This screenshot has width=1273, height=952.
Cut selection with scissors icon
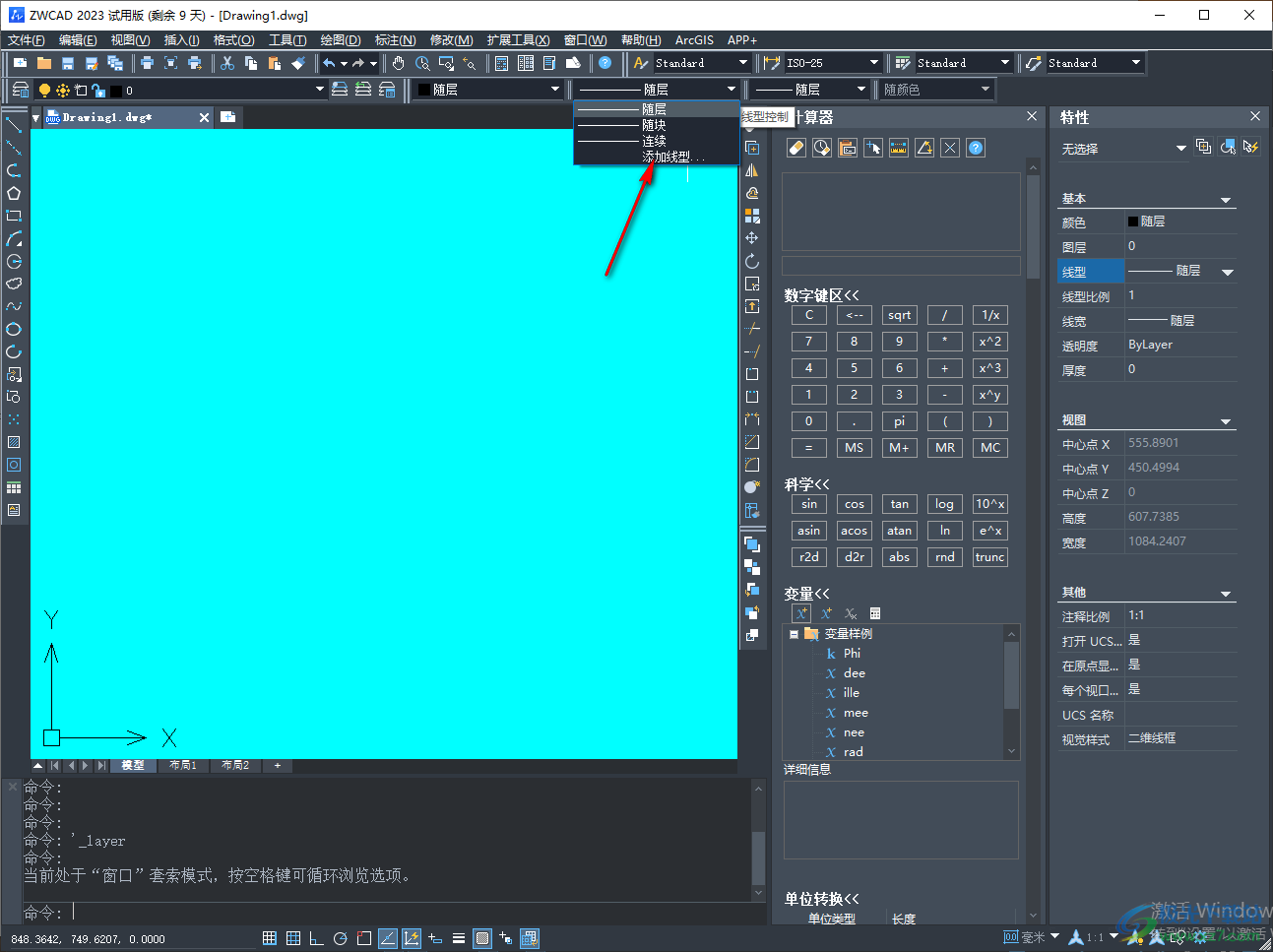click(227, 63)
